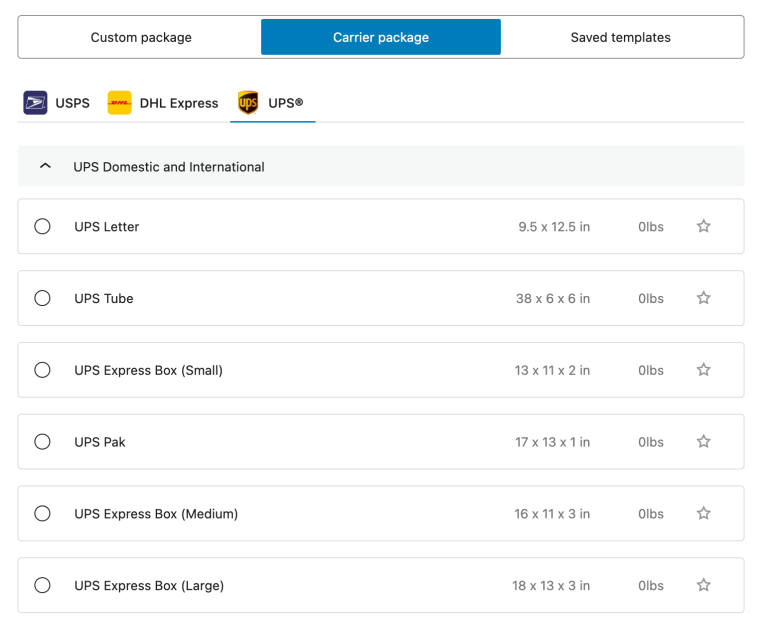Choose the UPS Tube radio option
The height and width of the screenshot is (639, 768).
tap(42, 298)
